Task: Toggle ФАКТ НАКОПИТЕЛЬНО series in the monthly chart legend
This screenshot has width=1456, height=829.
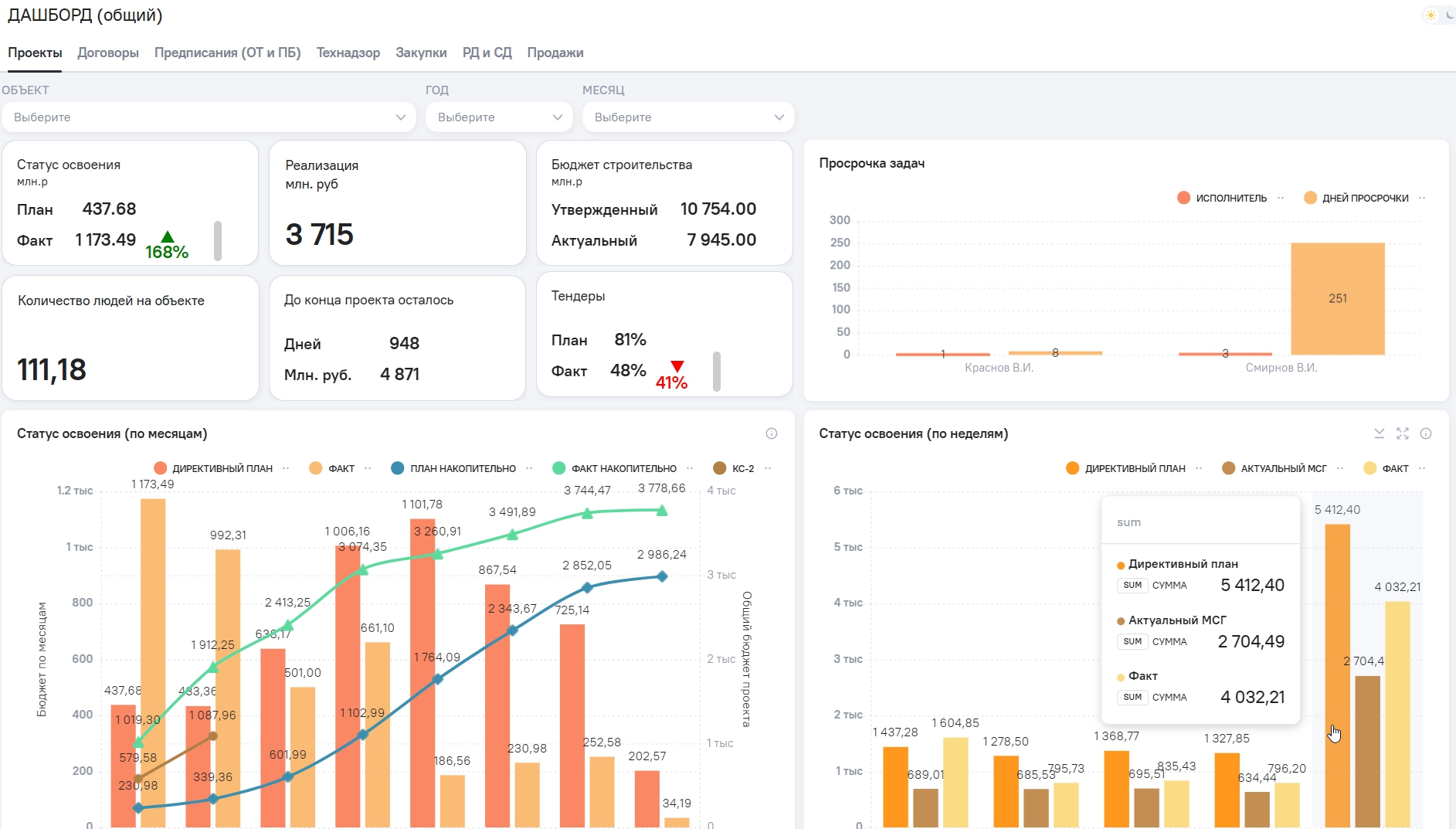Action: coord(623,468)
